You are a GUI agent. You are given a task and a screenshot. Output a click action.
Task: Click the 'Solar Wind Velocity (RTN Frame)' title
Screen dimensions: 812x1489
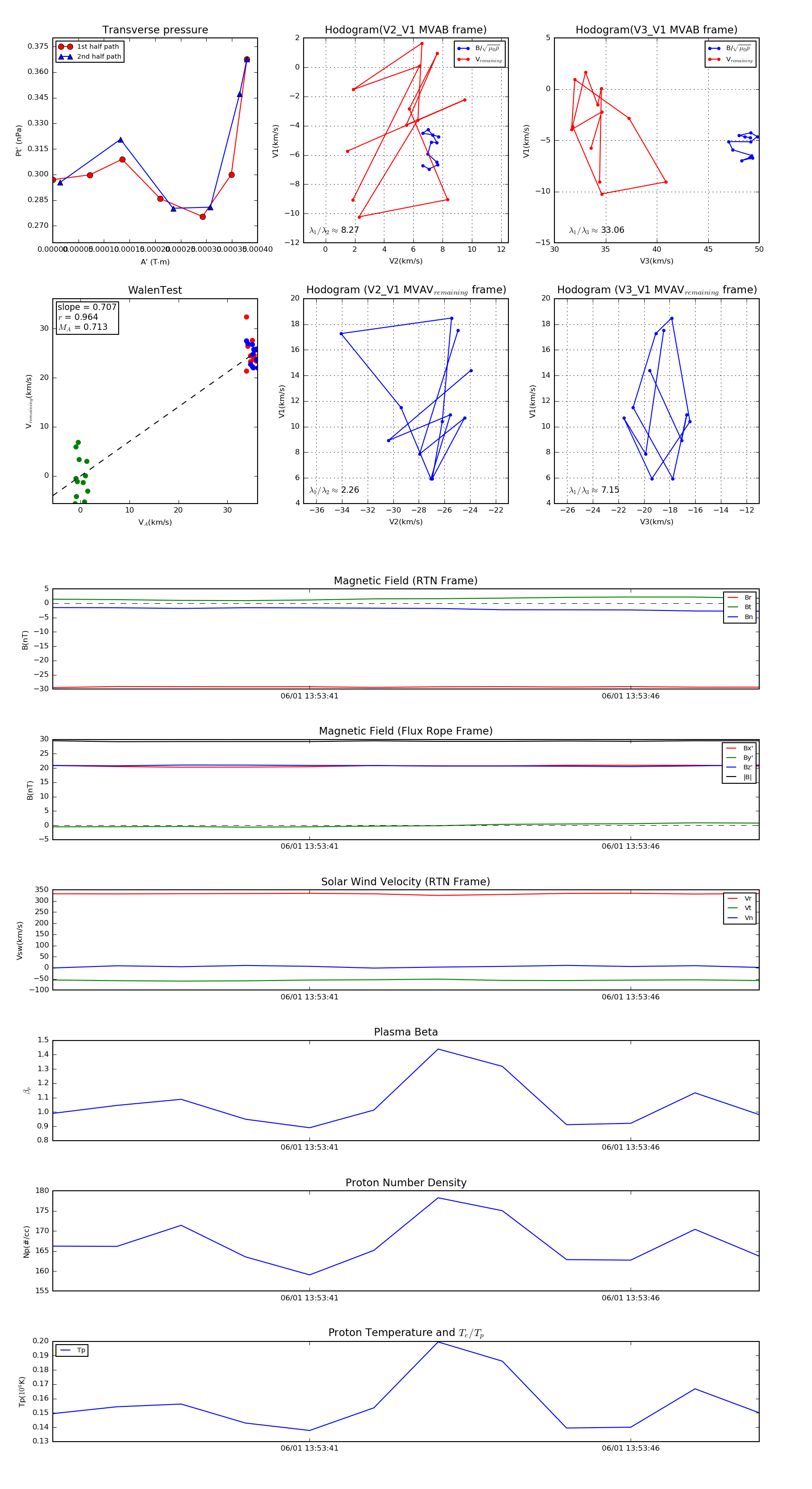[406, 882]
